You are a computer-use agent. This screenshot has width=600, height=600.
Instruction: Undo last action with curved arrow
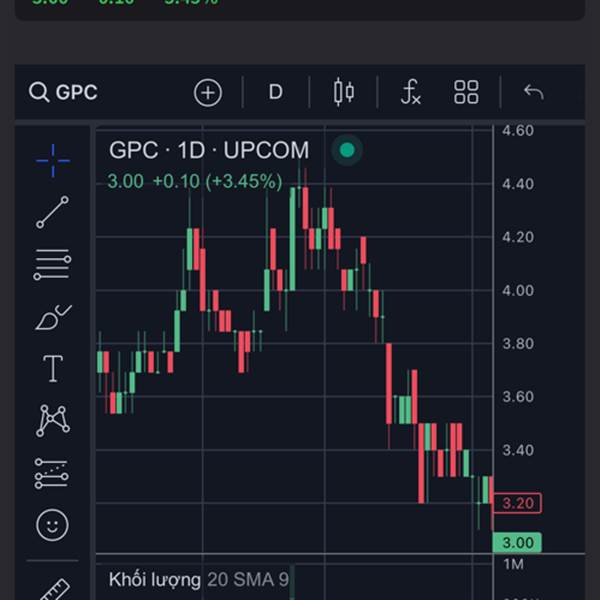[533, 92]
